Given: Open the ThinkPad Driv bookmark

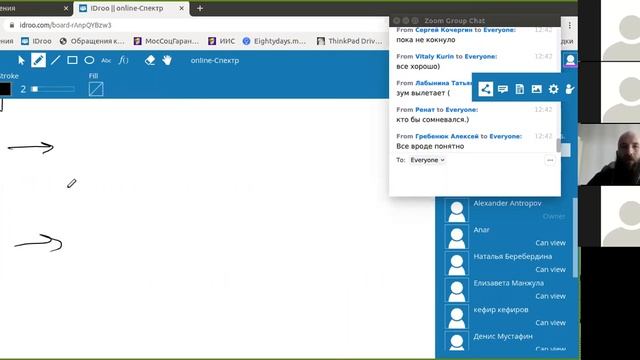Looking at the screenshot, I should [350, 41].
